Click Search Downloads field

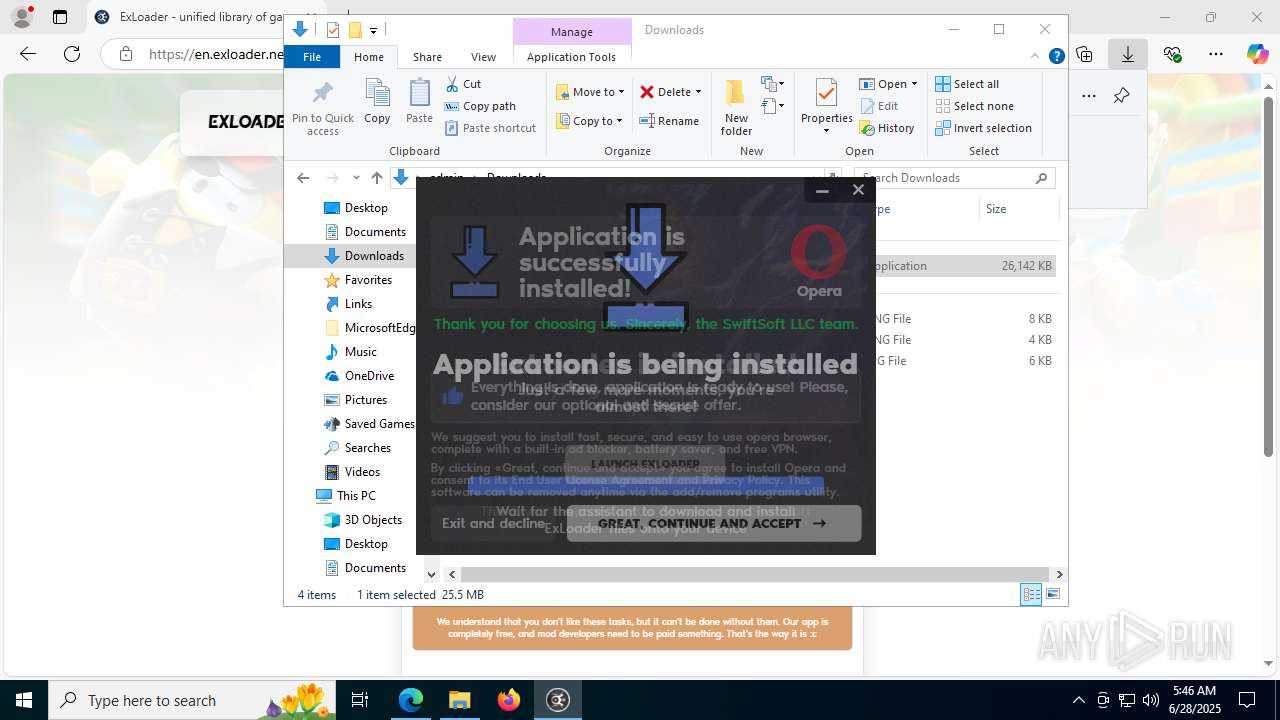[955, 178]
